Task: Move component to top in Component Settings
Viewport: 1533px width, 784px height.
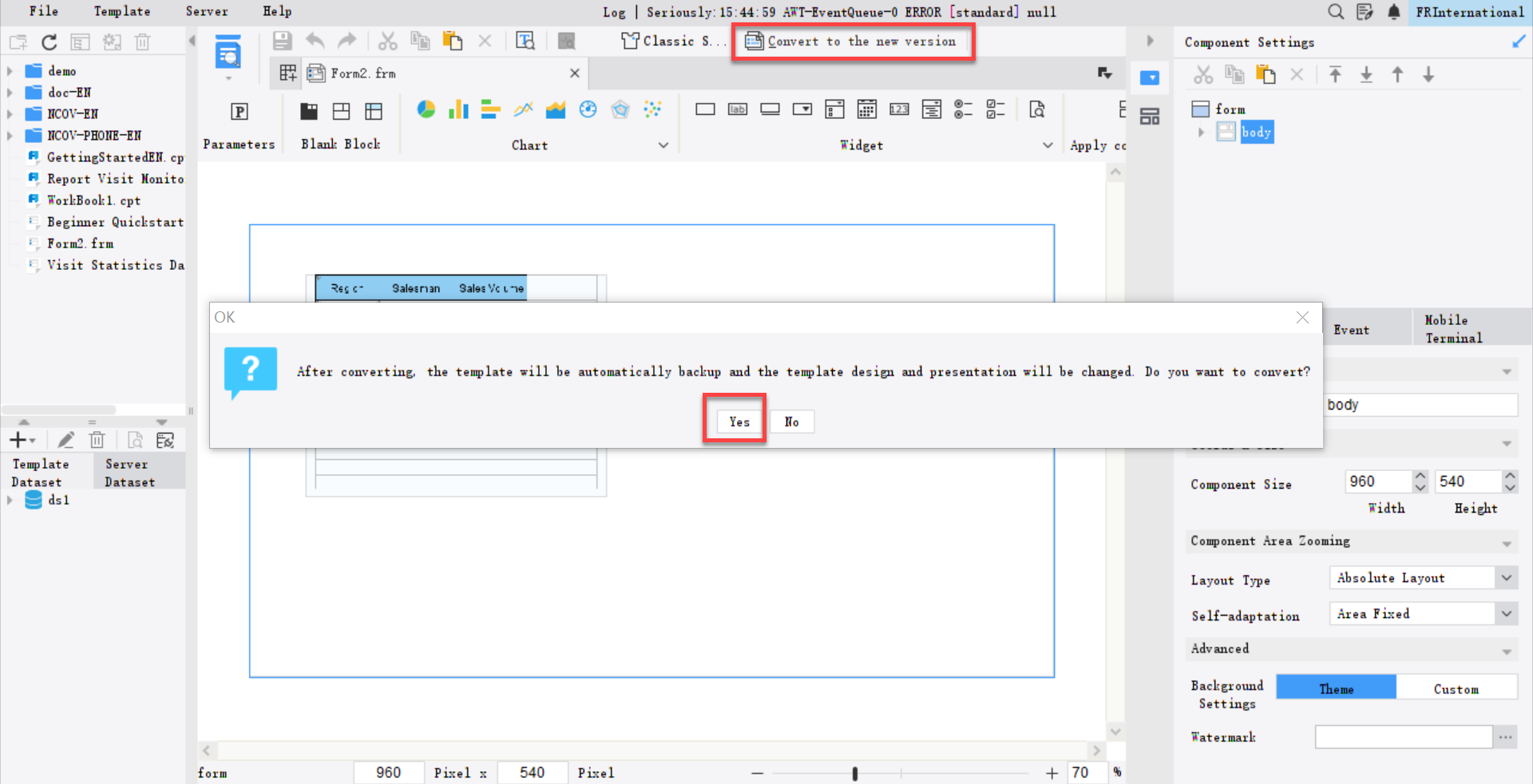Action: (1335, 74)
